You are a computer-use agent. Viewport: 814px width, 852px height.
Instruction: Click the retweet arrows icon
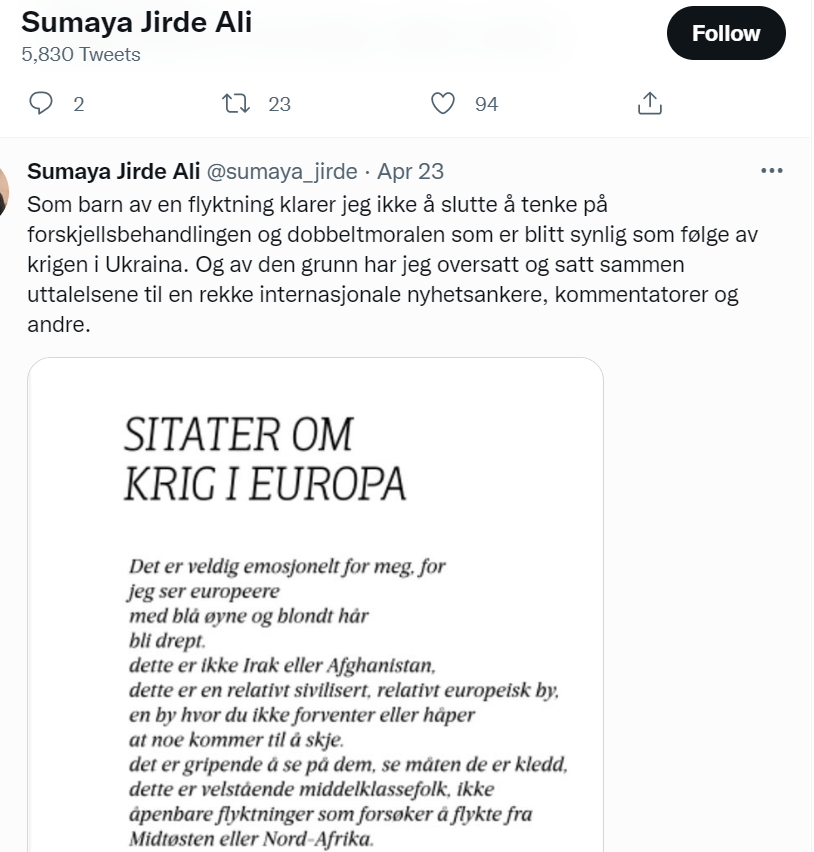(235, 103)
